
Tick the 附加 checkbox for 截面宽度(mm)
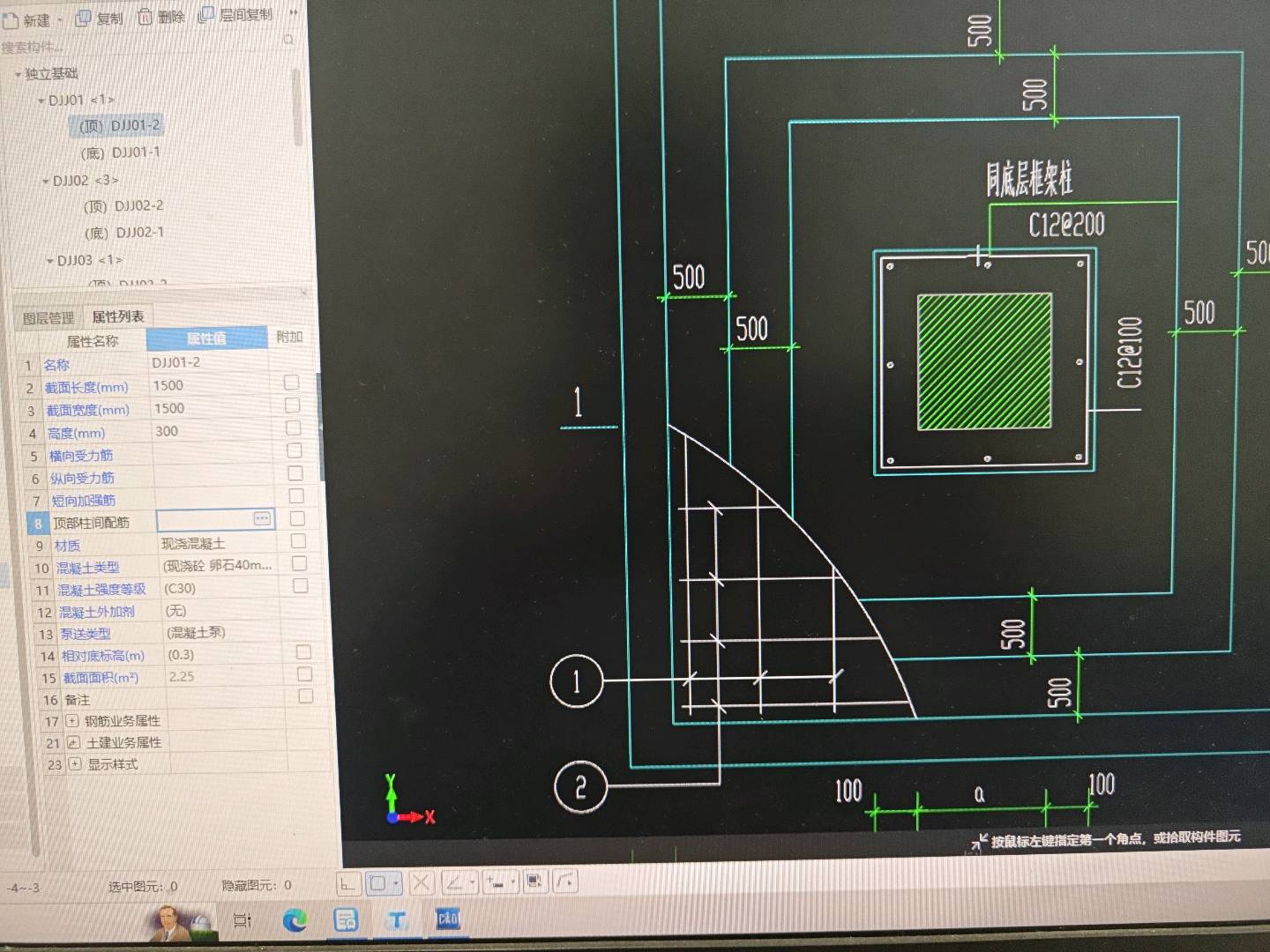[293, 405]
